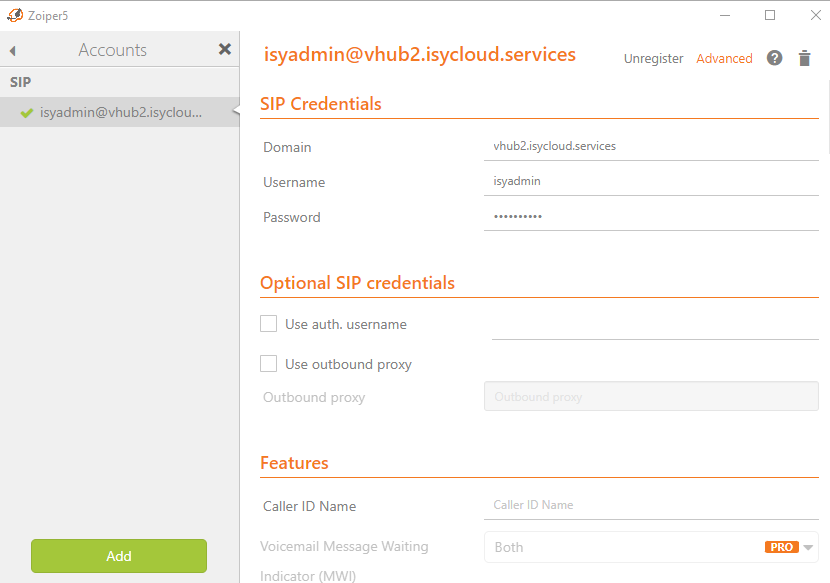Click the Domain input field
The width and height of the screenshot is (830, 583).
click(x=651, y=146)
